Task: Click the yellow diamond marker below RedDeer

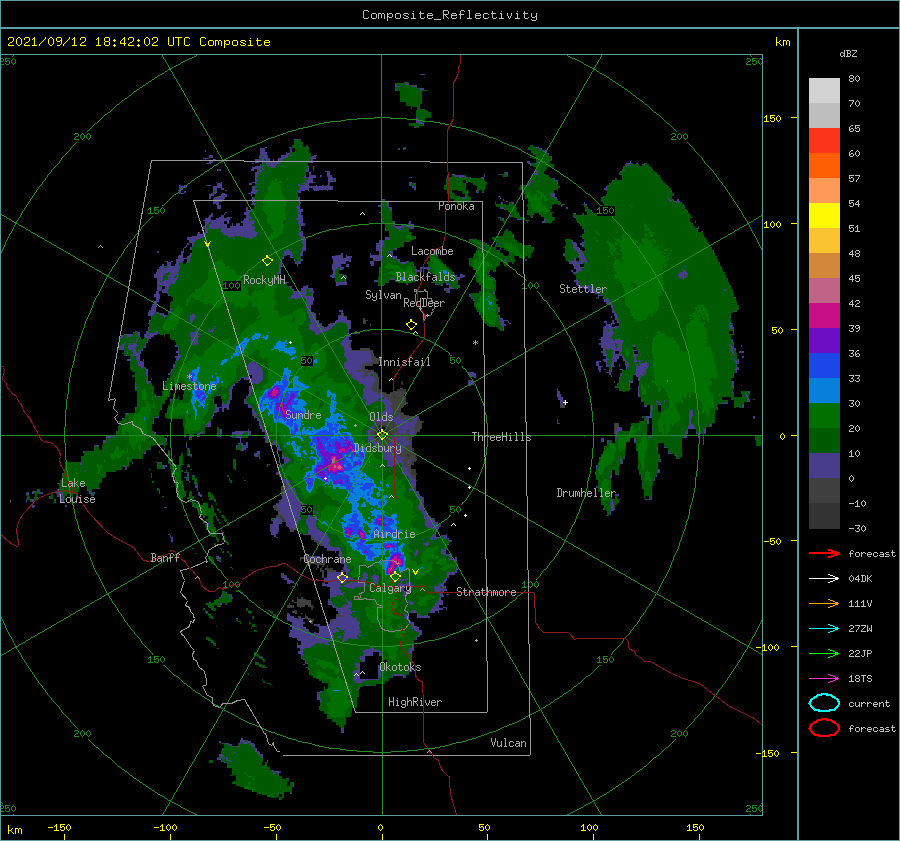Action: click(x=411, y=325)
